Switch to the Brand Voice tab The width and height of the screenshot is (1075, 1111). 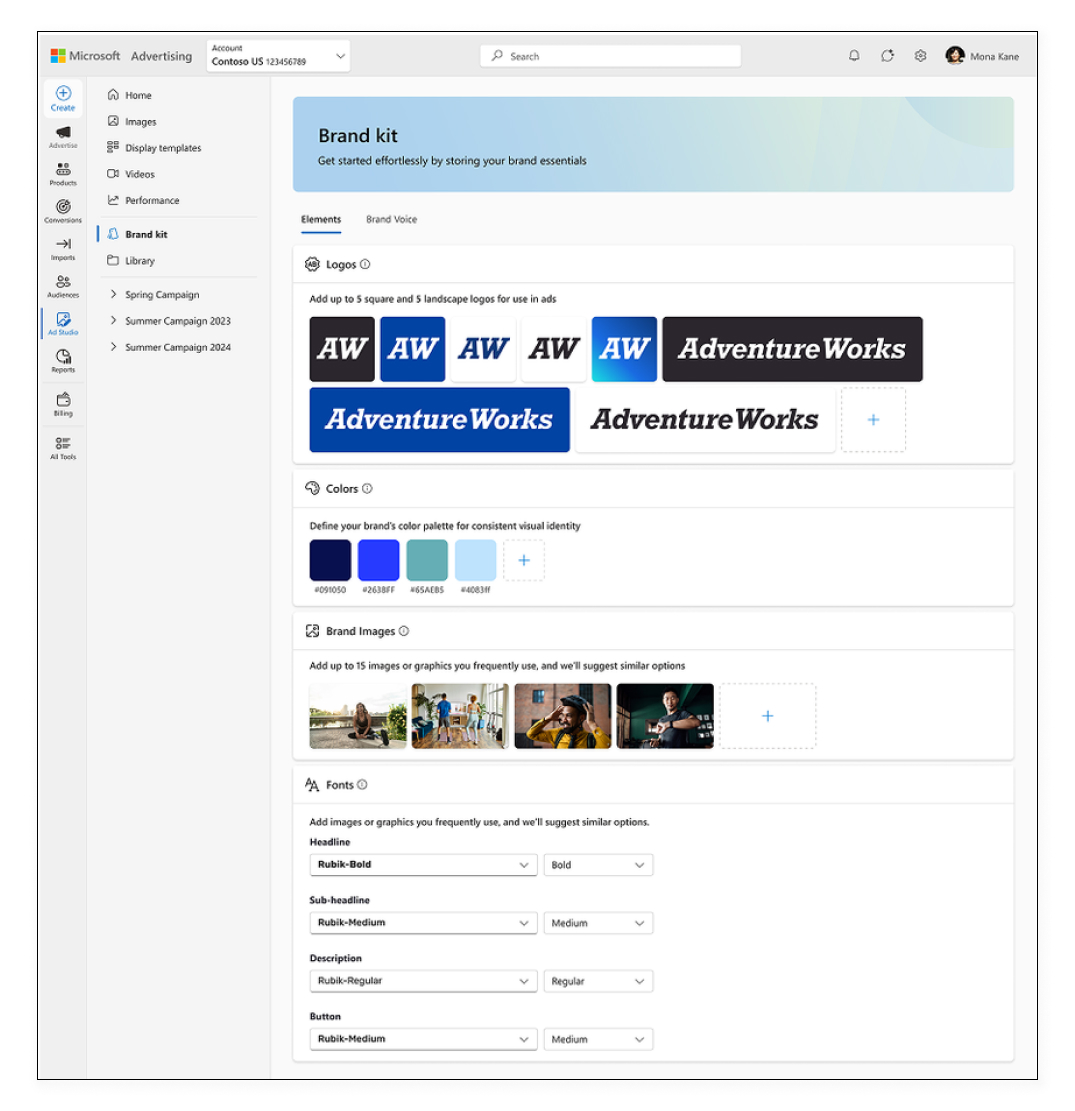coord(391,220)
